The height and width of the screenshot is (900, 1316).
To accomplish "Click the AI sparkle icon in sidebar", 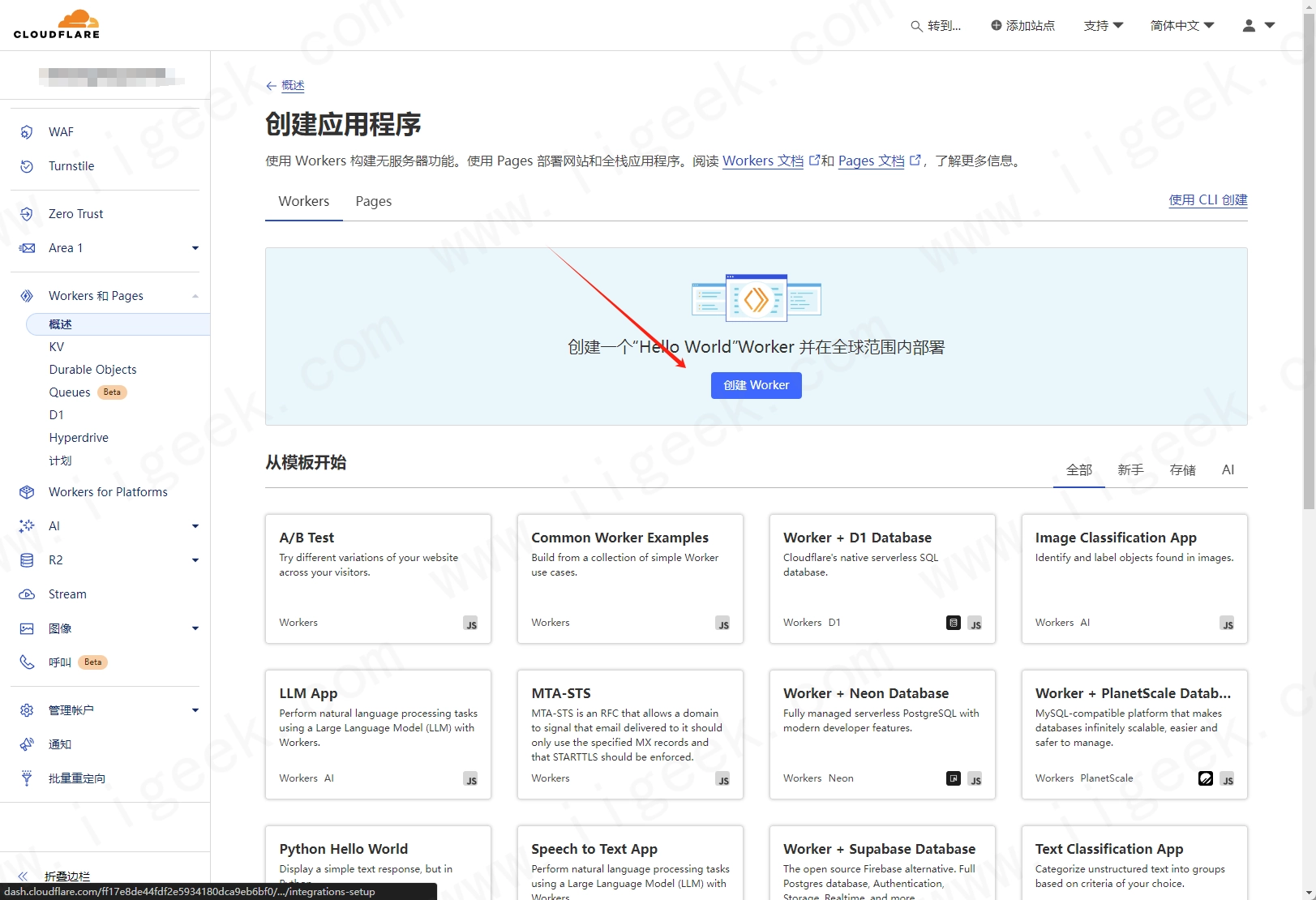I will (27, 526).
